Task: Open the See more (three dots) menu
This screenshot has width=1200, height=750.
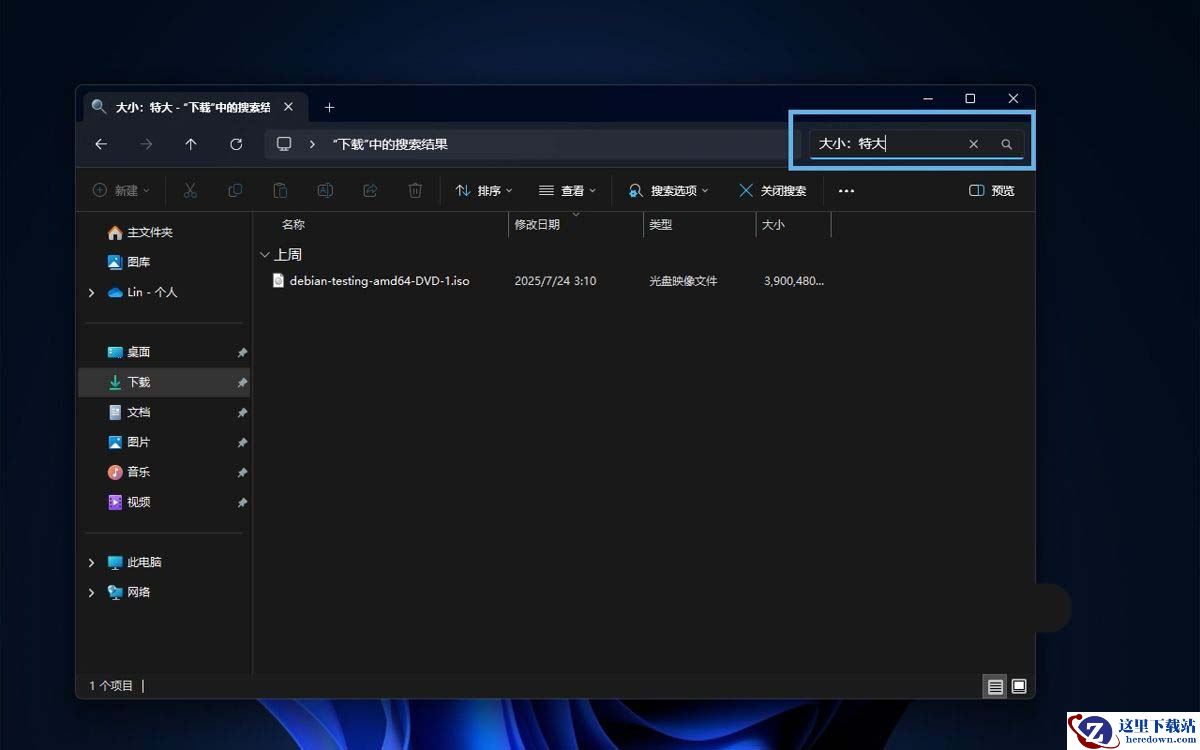Action: click(x=846, y=190)
